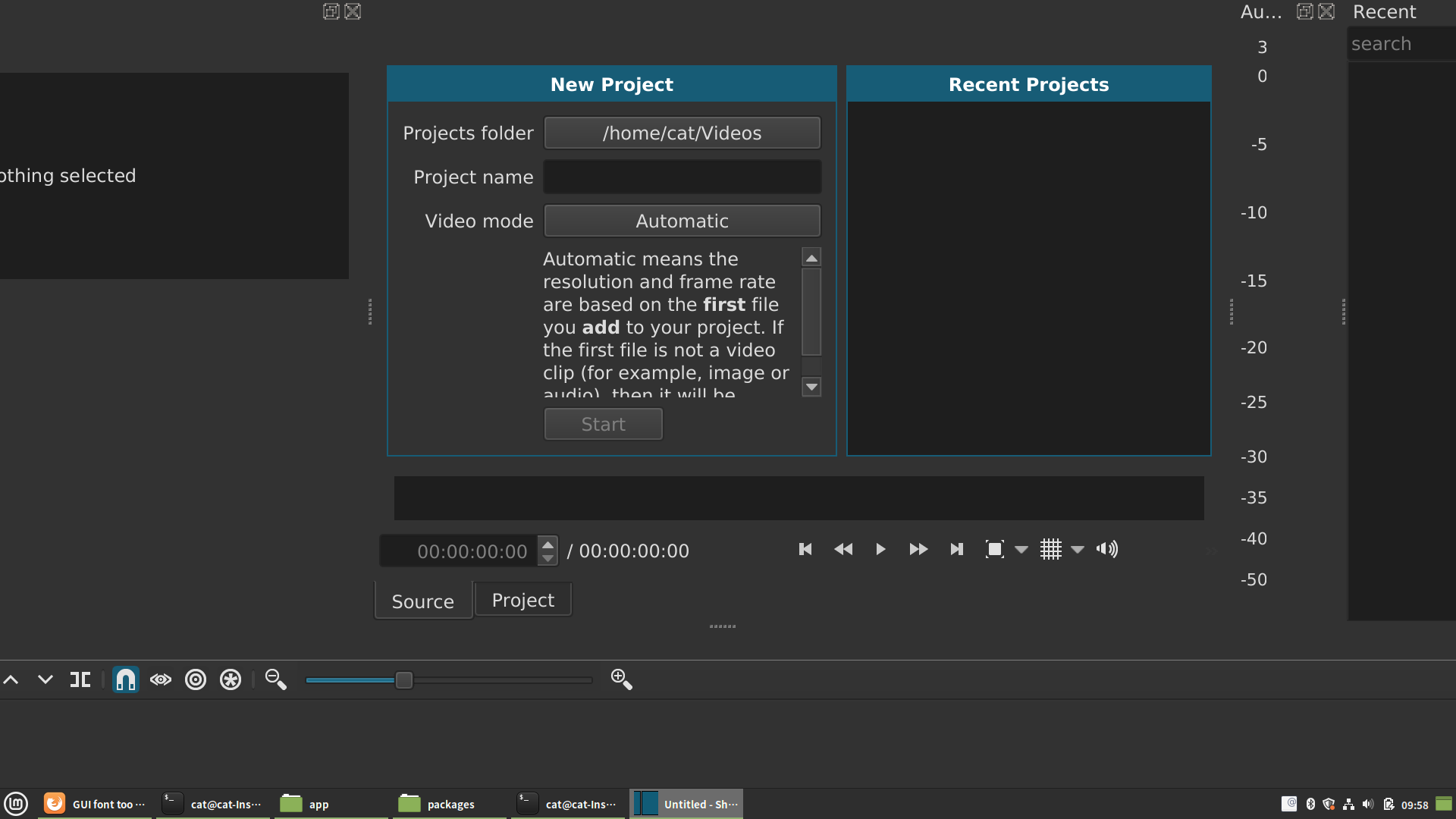This screenshot has height=819, width=1456.
Task: Toggle ripple all tracks
Action: pyautogui.click(x=231, y=679)
